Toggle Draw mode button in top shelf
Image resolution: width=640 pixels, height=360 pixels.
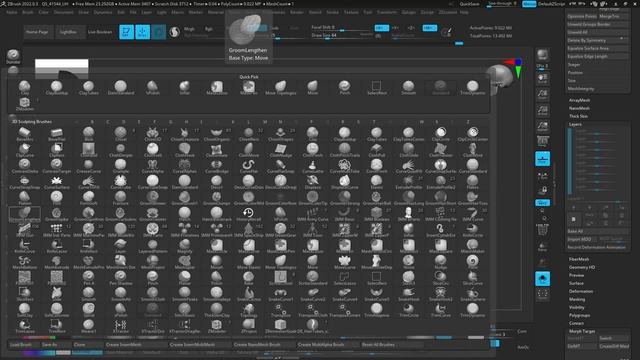[x=142, y=32]
